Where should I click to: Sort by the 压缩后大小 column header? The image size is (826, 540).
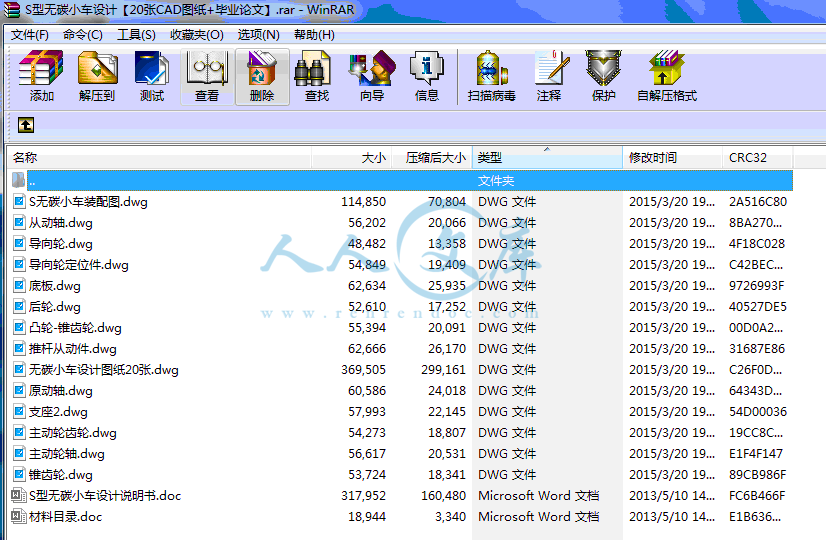click(431, 158)
